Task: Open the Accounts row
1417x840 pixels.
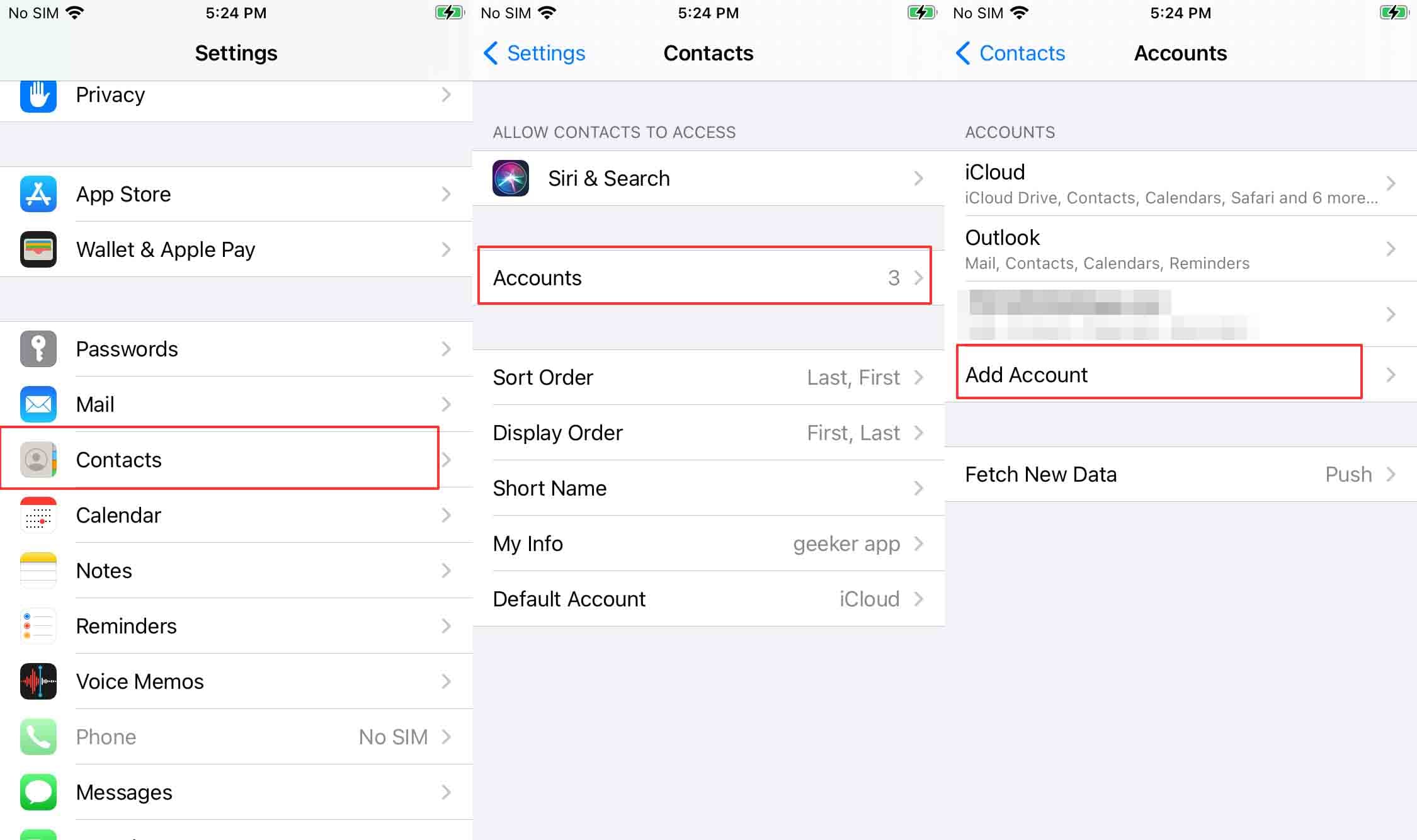Action: tap(704, 278)
